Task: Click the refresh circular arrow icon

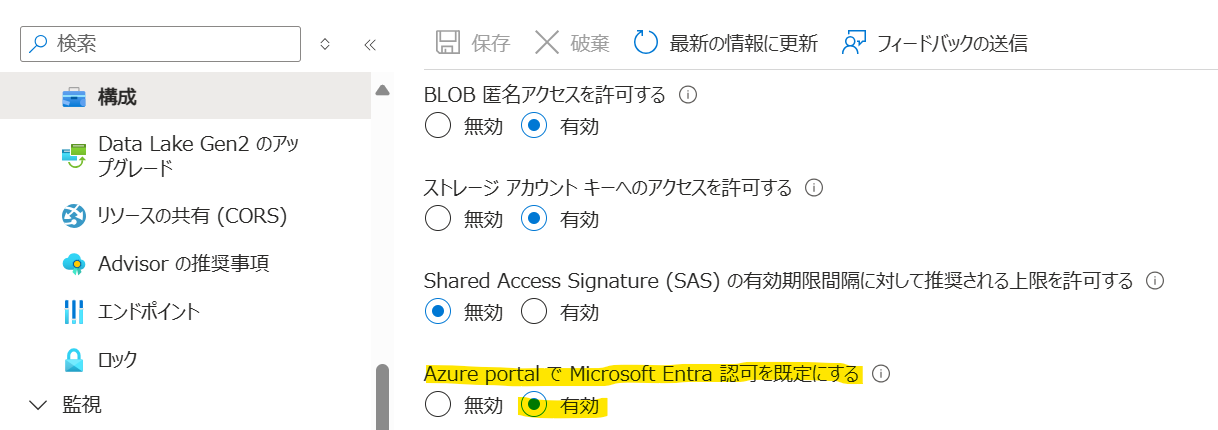Action: point(646,42)
